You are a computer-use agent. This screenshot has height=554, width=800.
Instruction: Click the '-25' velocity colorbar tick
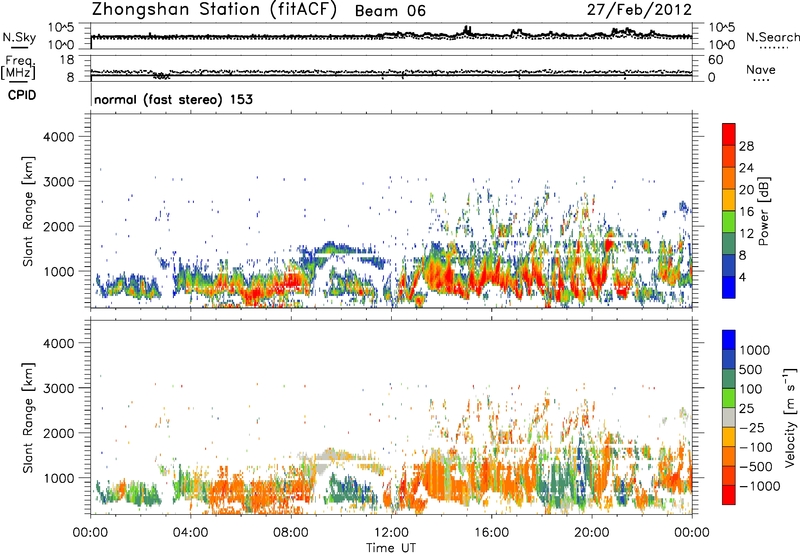click(x=752, y=427)
